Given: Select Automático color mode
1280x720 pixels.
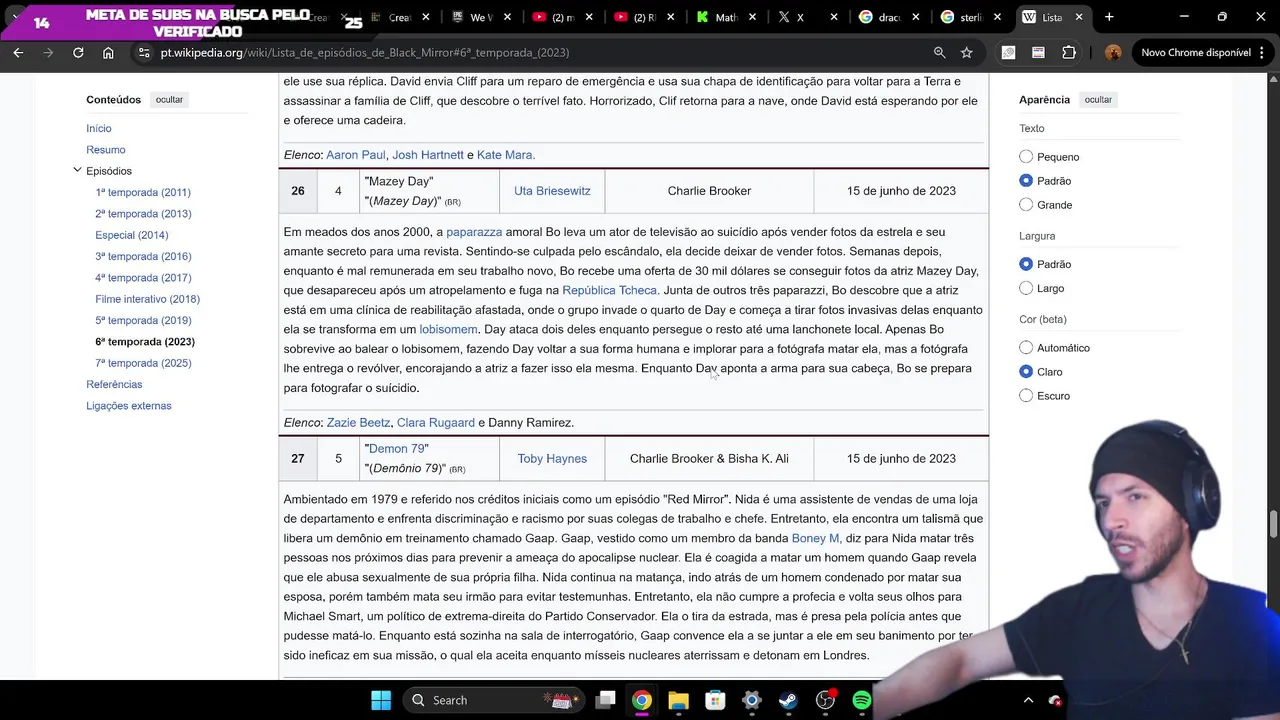Looking at the screenshot, I should [1026, 348].
